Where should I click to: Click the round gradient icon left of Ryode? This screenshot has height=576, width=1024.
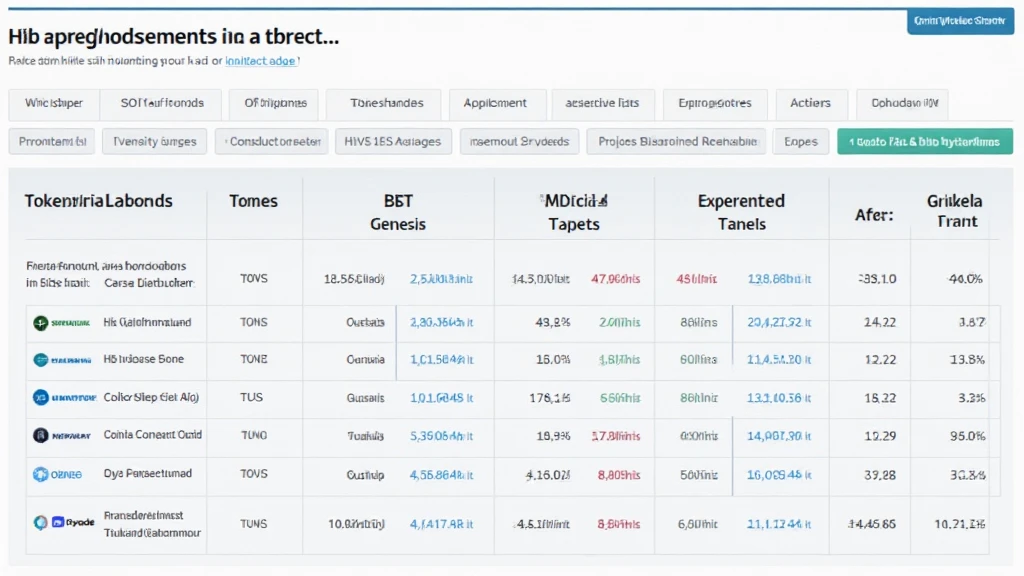[x=40, y=522]
